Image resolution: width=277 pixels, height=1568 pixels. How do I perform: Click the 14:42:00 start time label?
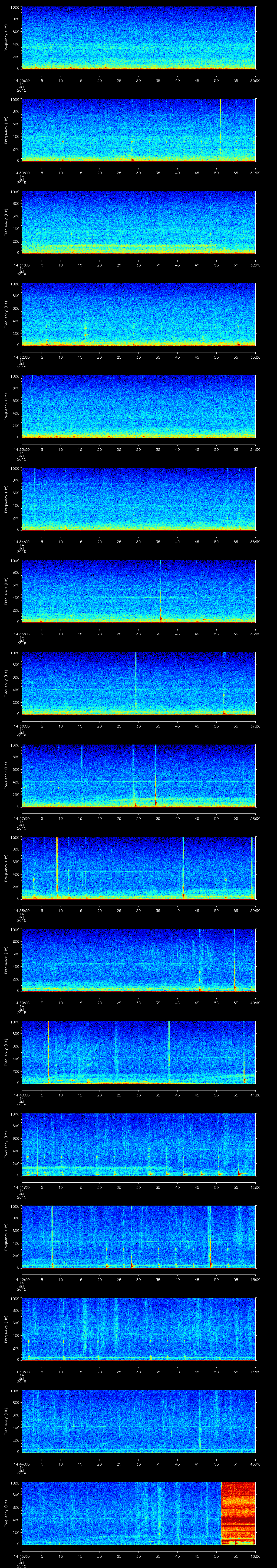[21, 1279]
